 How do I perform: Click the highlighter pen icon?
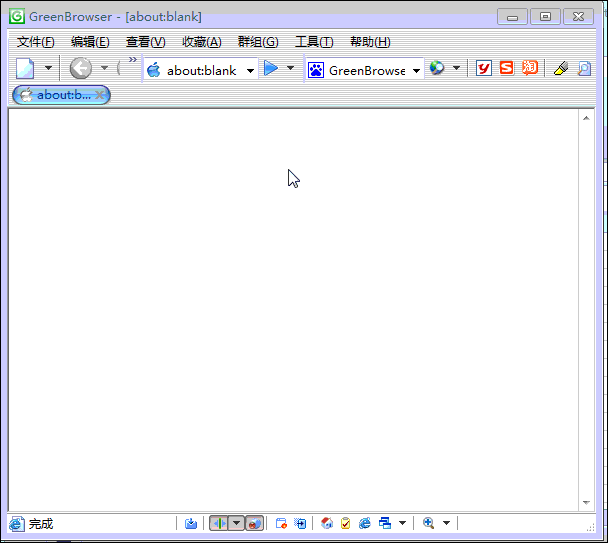tap(561, 68)
